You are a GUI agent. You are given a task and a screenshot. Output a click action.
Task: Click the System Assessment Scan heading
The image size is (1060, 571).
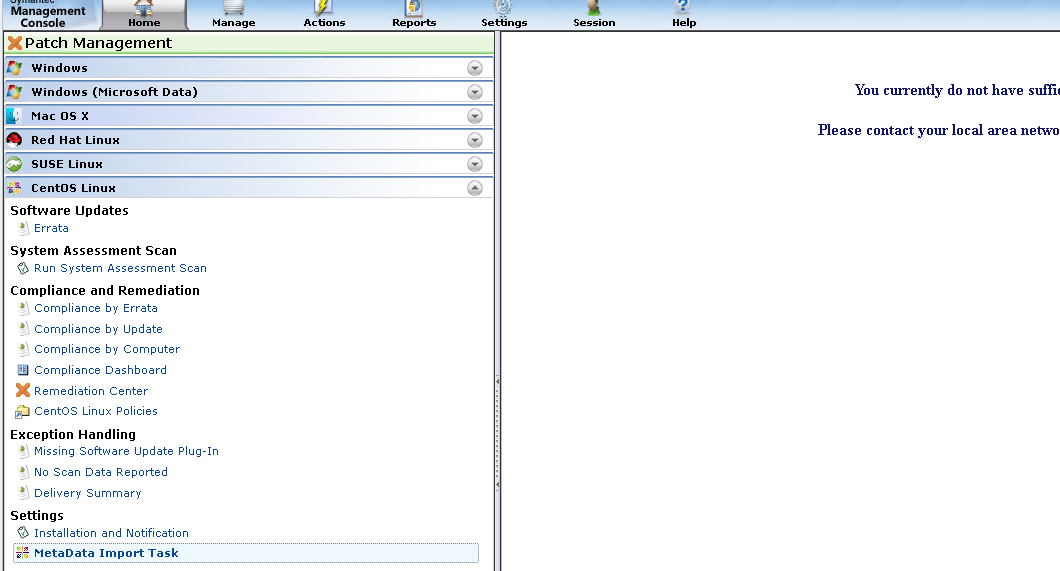pyautogui.click(x=93, y=251)
